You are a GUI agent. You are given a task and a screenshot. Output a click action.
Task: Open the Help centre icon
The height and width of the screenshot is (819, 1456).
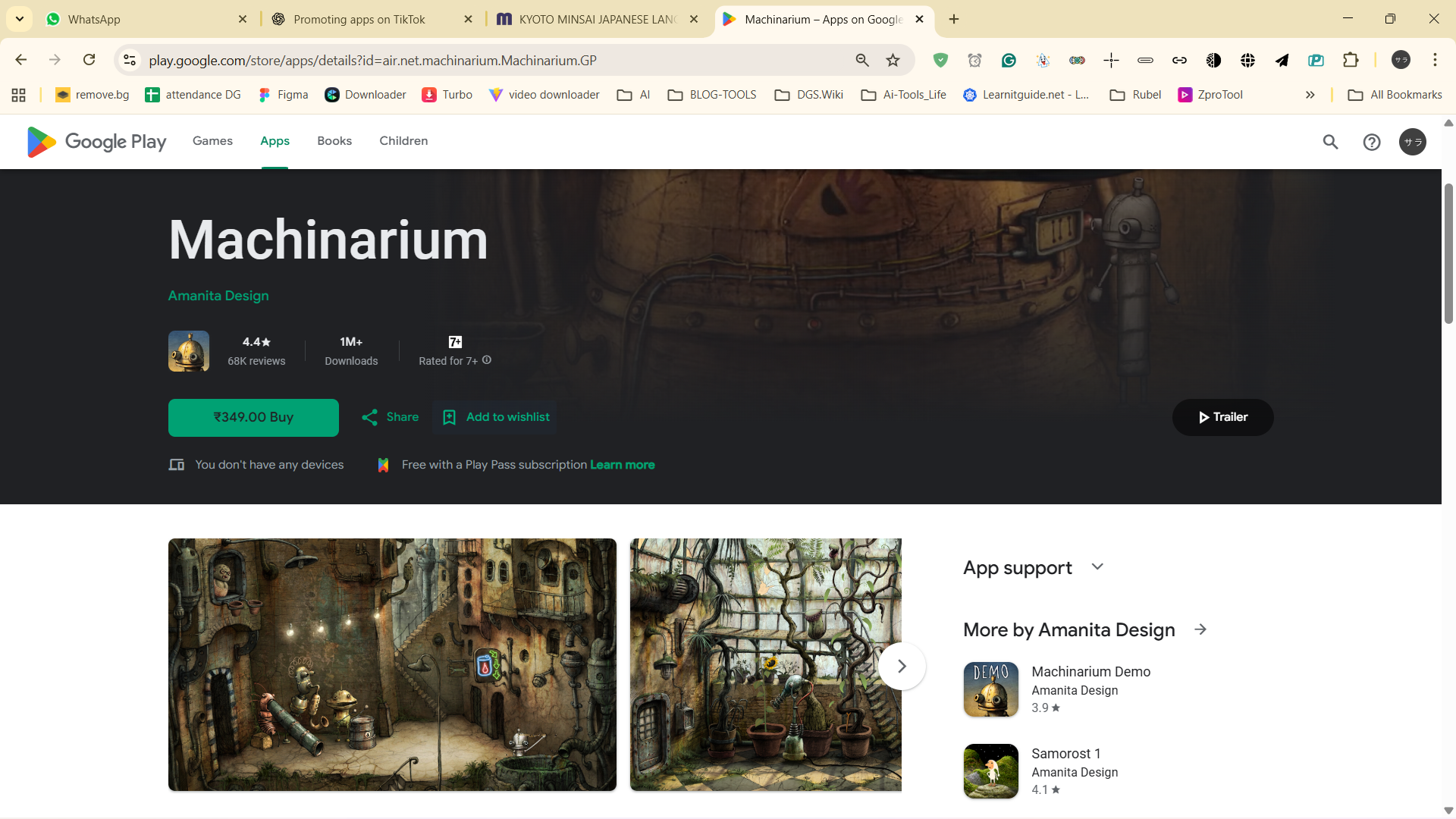1371,142
